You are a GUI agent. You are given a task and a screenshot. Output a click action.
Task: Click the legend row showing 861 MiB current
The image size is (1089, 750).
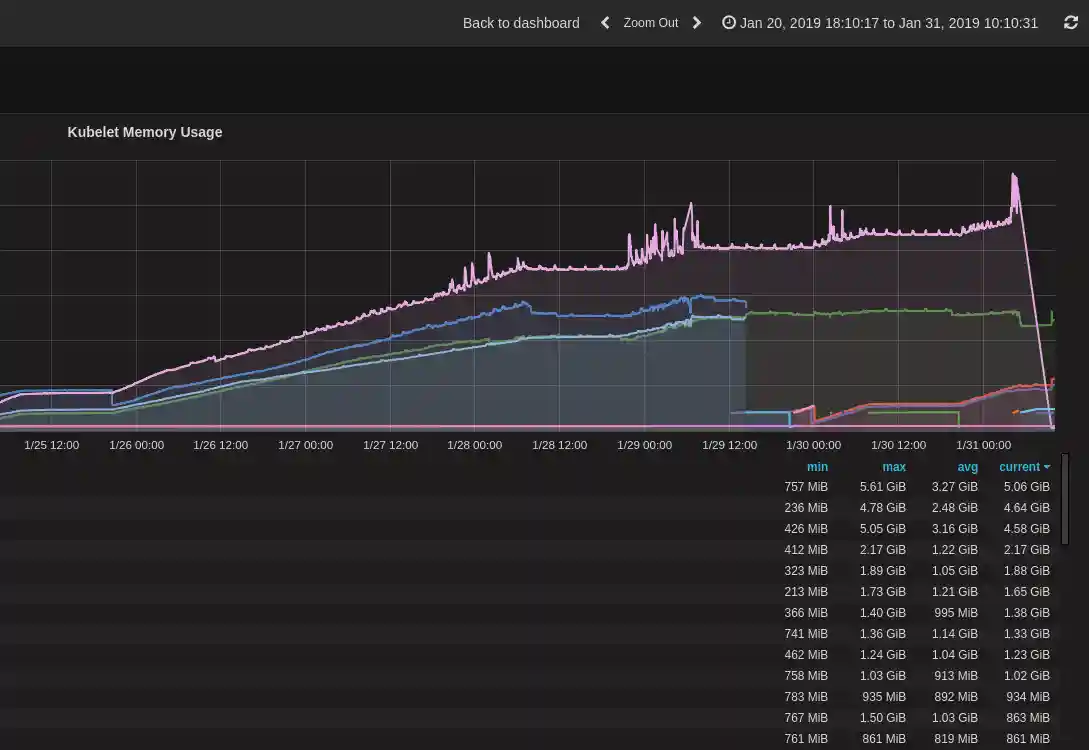1026,739
